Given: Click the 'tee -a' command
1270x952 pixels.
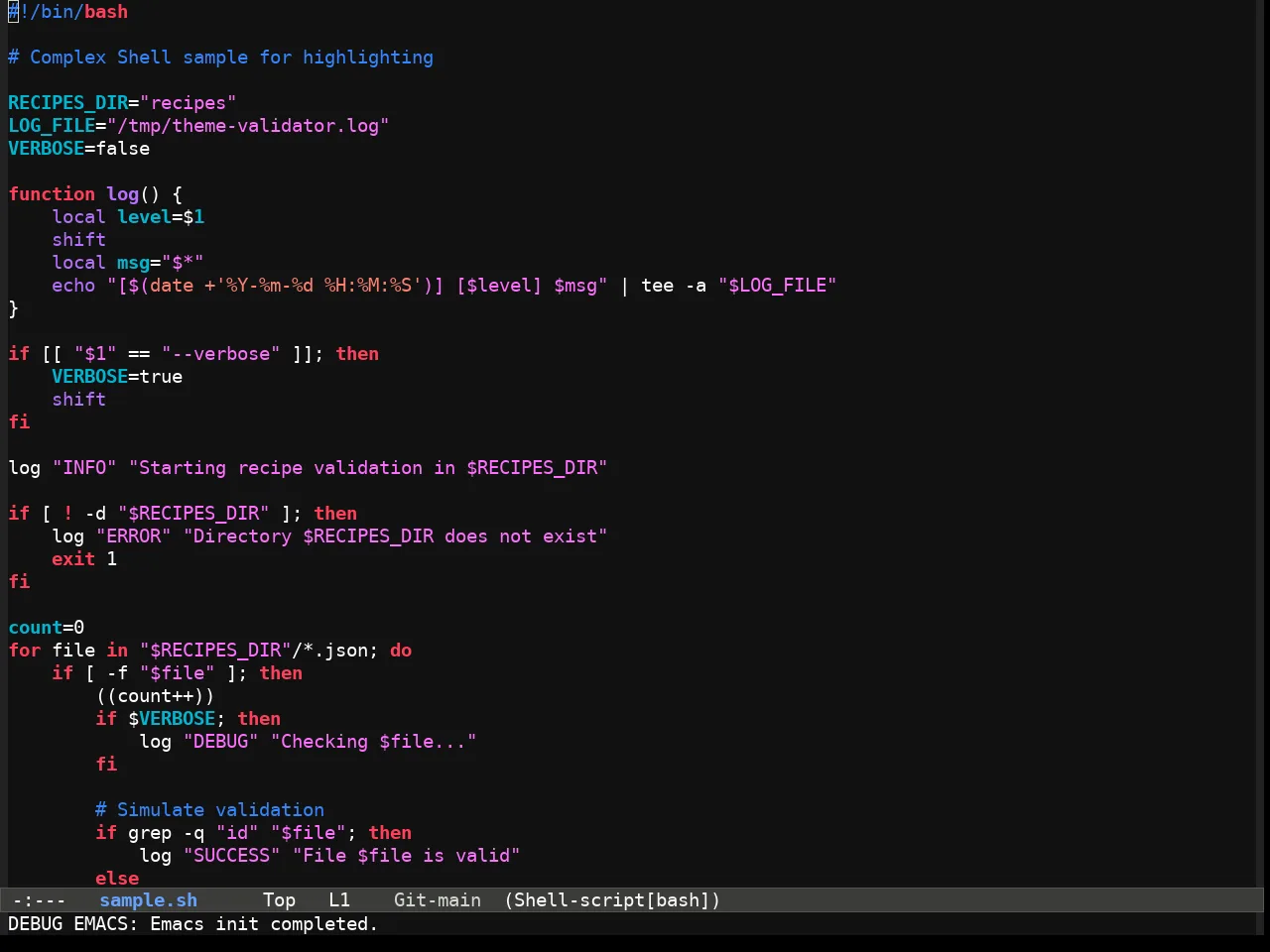Looking at the screenshot, I should [x=674, y=286].
